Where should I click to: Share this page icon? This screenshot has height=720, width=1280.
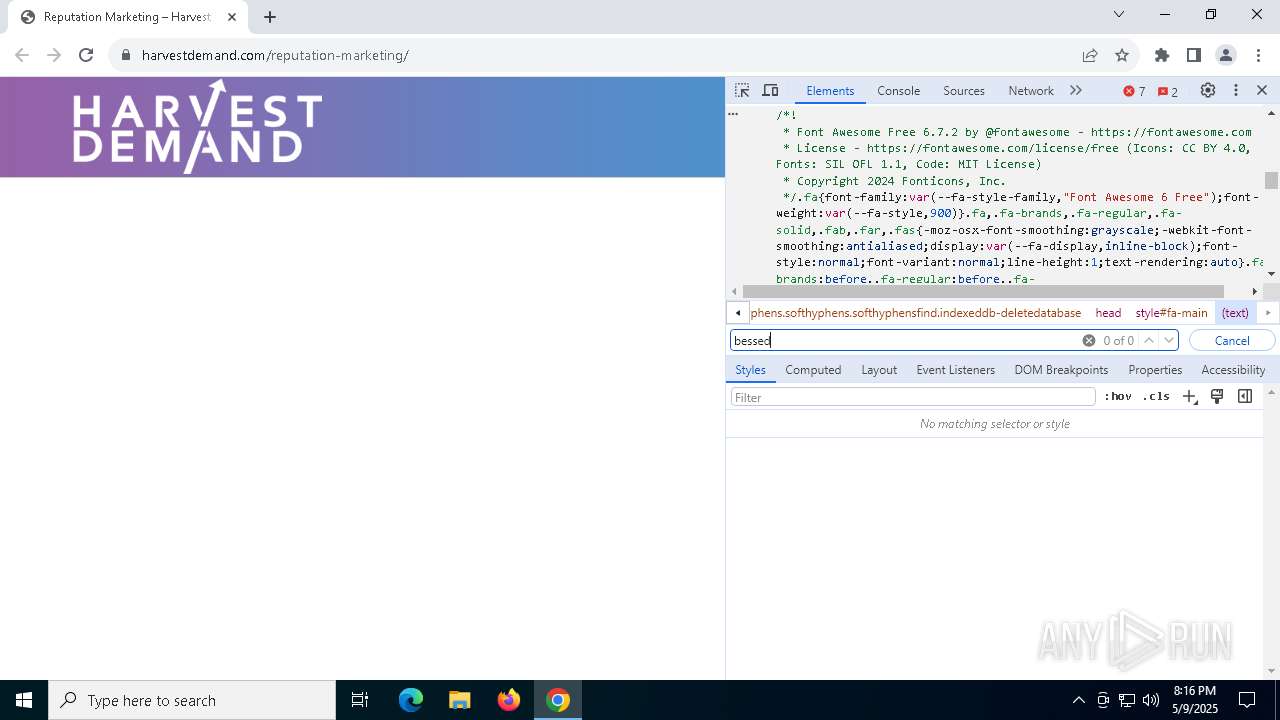pos(1090,55)
